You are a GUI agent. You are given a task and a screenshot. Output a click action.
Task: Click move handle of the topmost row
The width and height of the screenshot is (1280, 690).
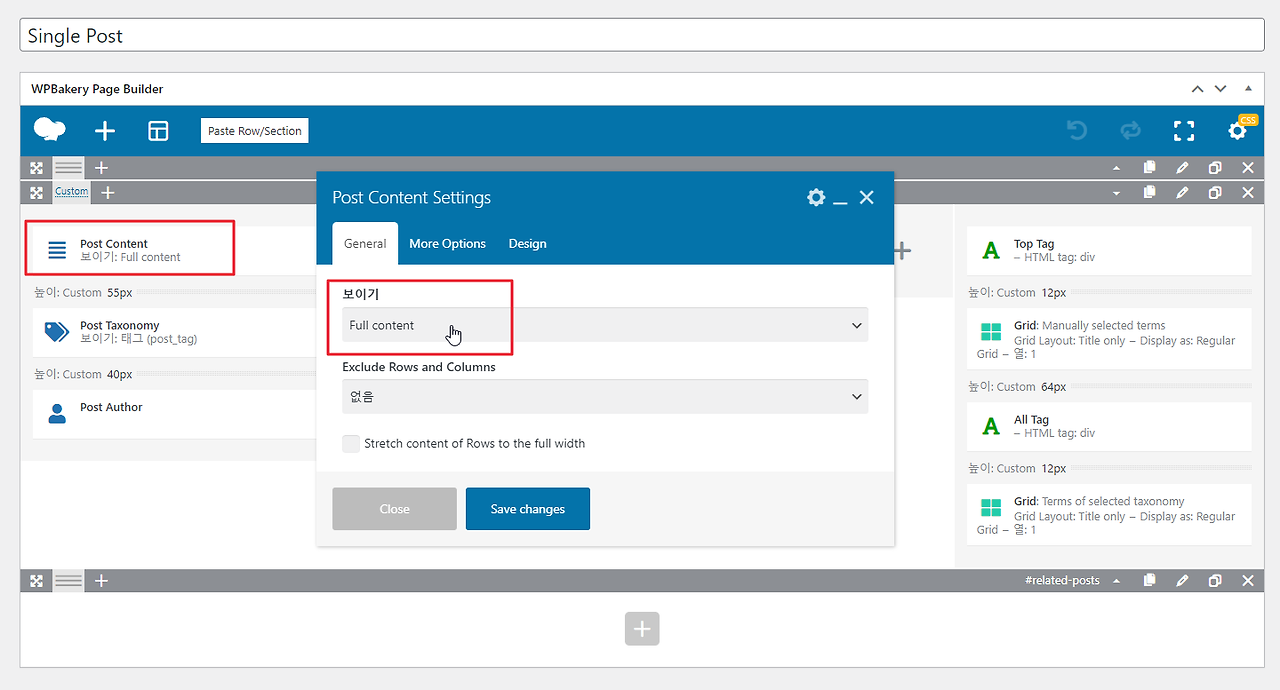point(36,167)
